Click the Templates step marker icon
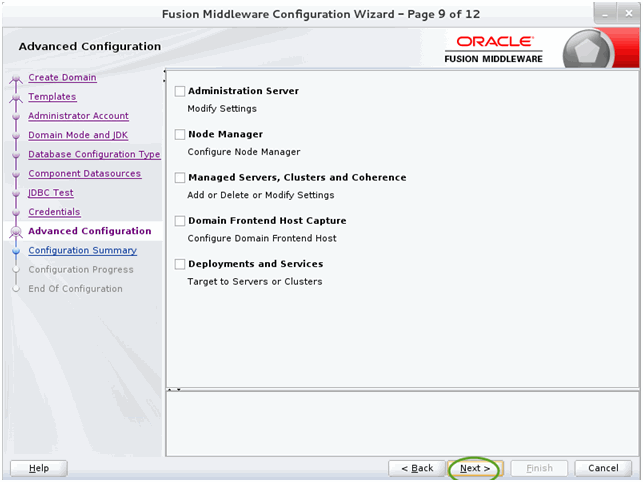This screenshot has height=482, width=643. (16, 98)
